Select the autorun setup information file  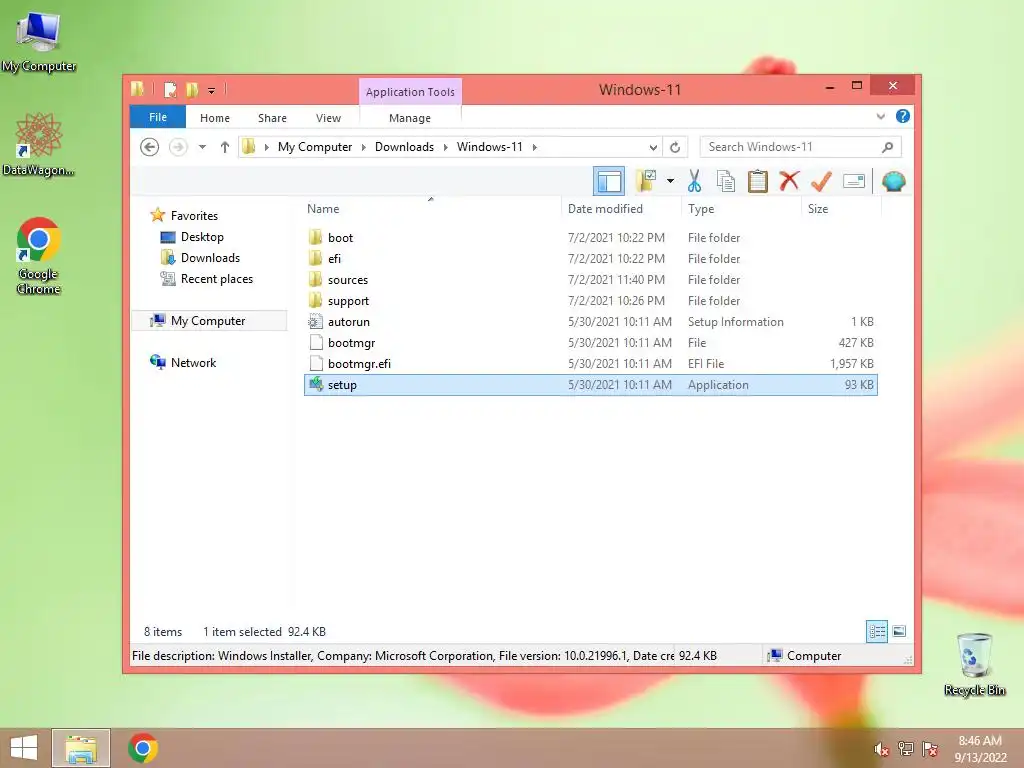(x=590, y=322)
